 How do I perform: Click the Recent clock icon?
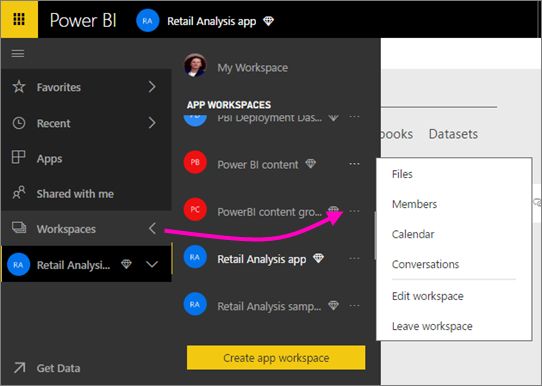[19, 123]
